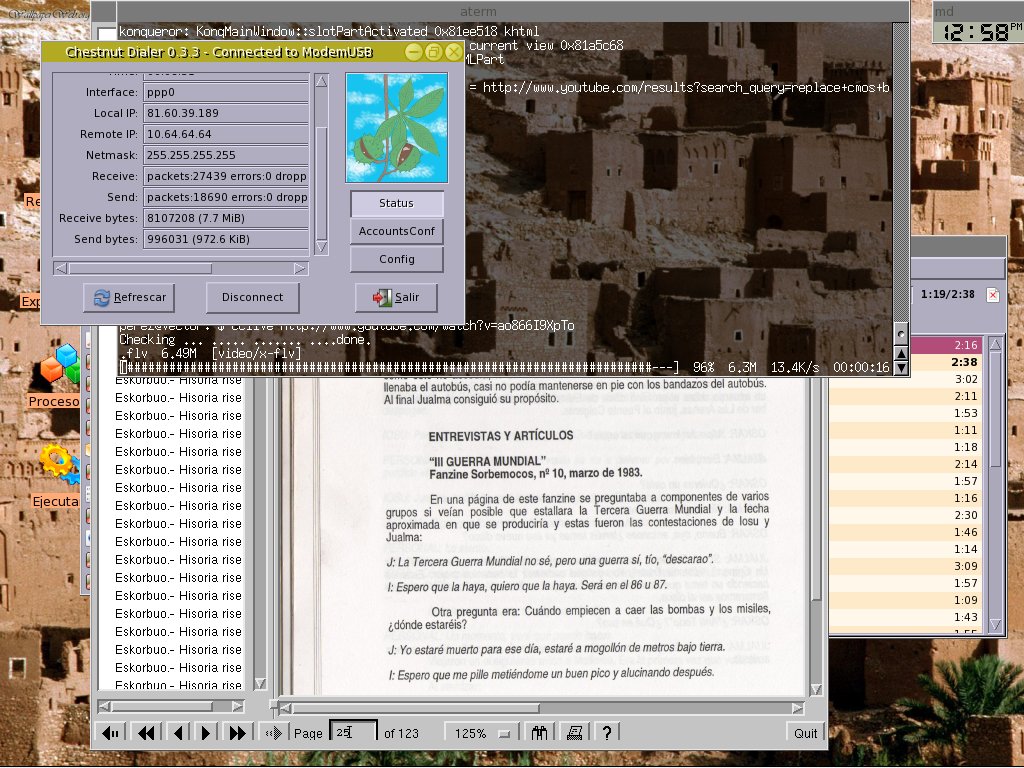Image resolution: width=1024 pixels, height=768 pixels.
Task: Click down arrow of playlist scrollbar
Action: point(995,624)
